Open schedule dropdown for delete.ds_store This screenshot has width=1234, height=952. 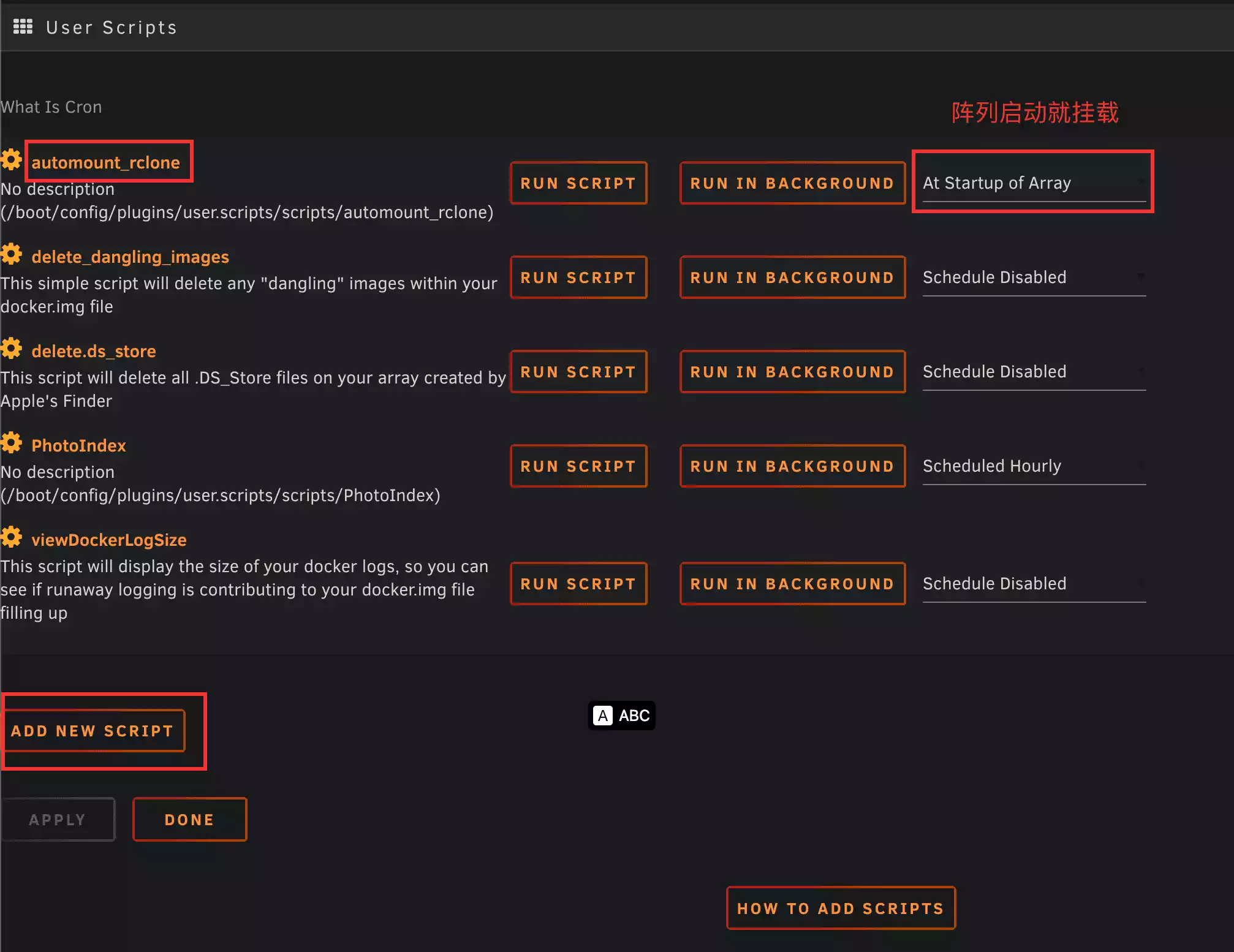1034,372
